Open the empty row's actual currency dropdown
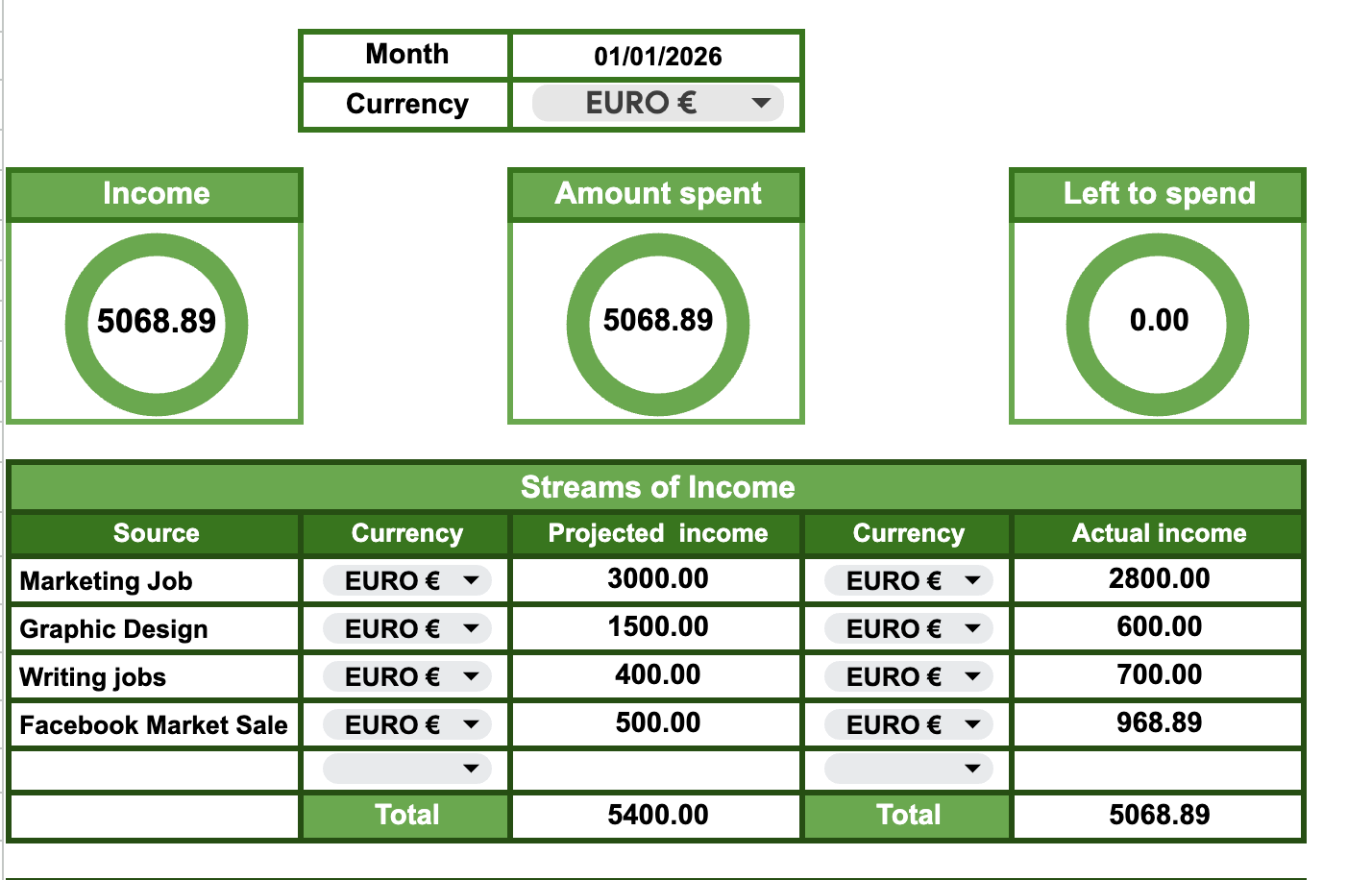Viewport: 1372px width, 880px height. [x=907, y=769]
